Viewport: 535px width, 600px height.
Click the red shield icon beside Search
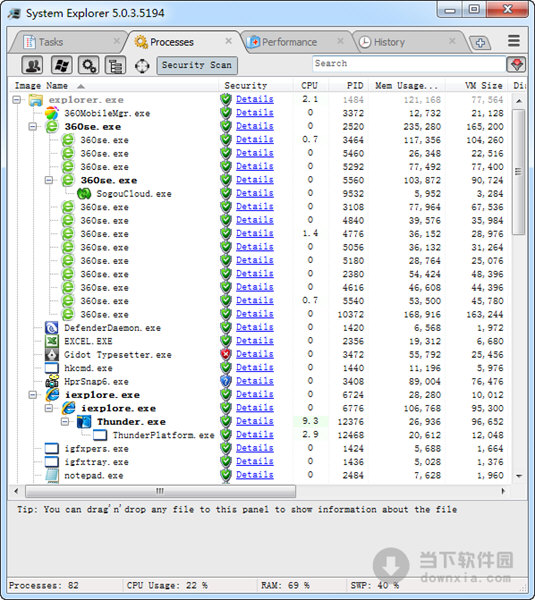coord(517,65)
